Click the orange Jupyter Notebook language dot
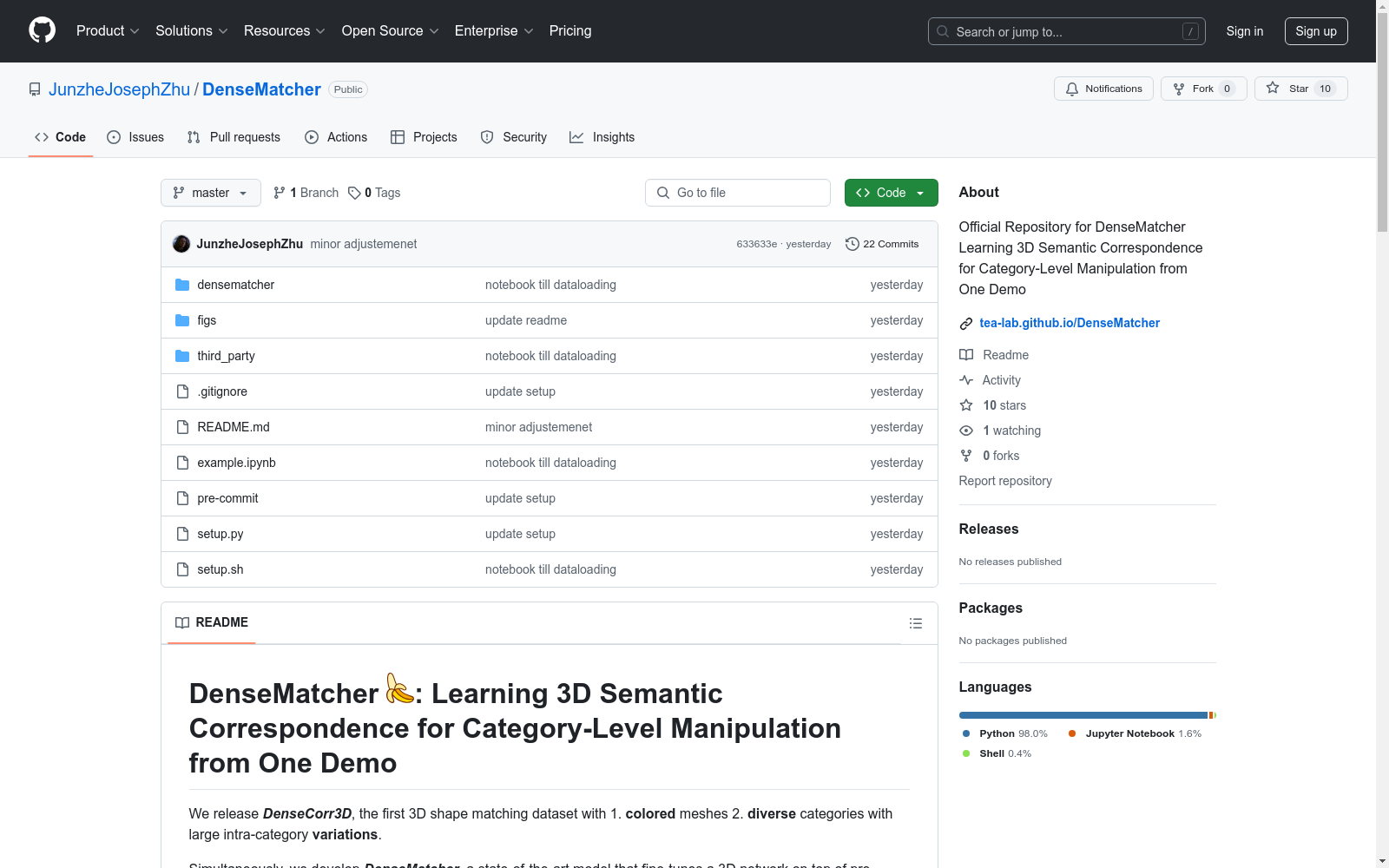The width and height of the screenshot is (1389, 868). point(1072,733)
